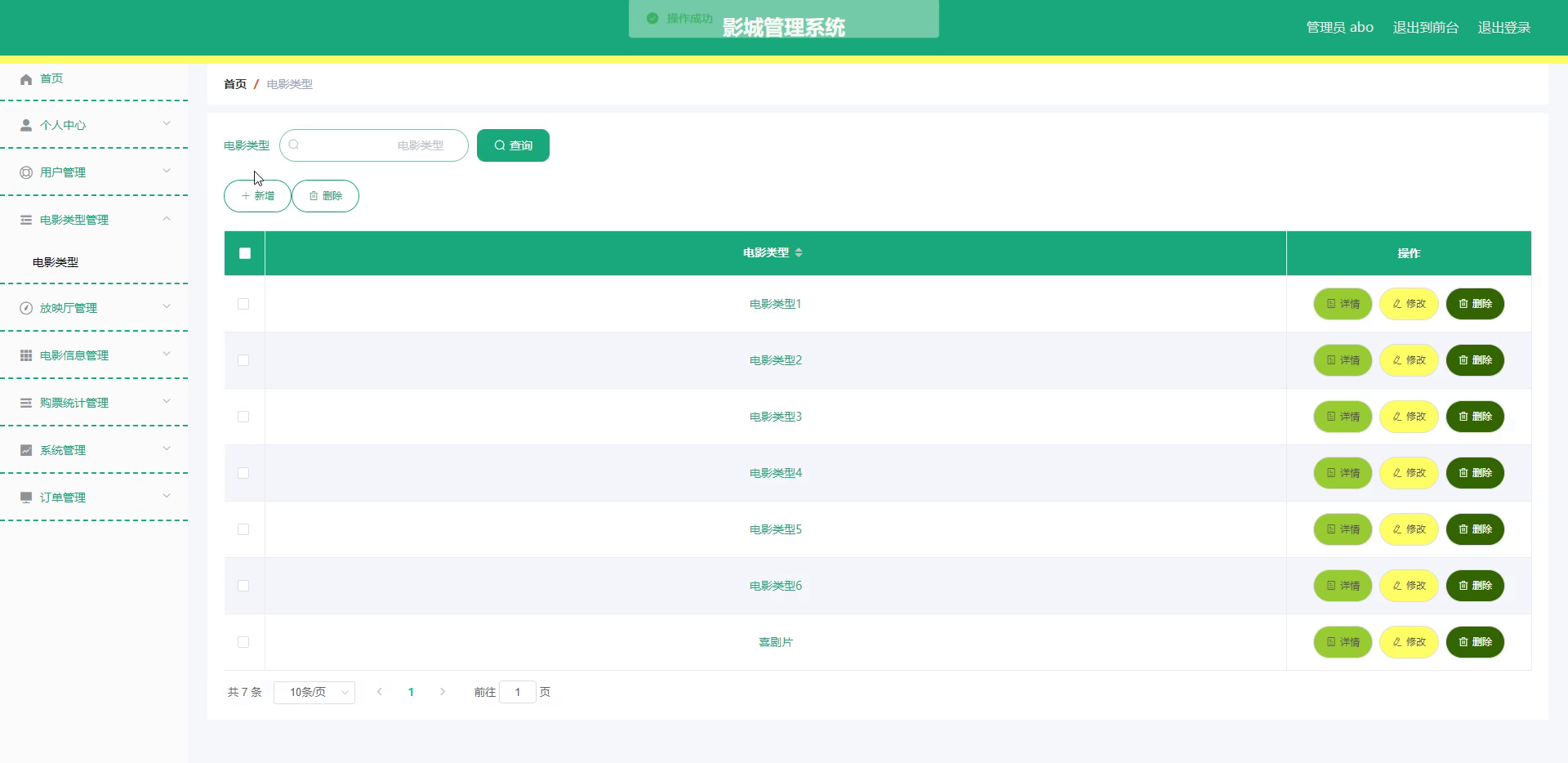Open the 系统管理 menu
Viewport: 1568px width, 763px height.
94,450
